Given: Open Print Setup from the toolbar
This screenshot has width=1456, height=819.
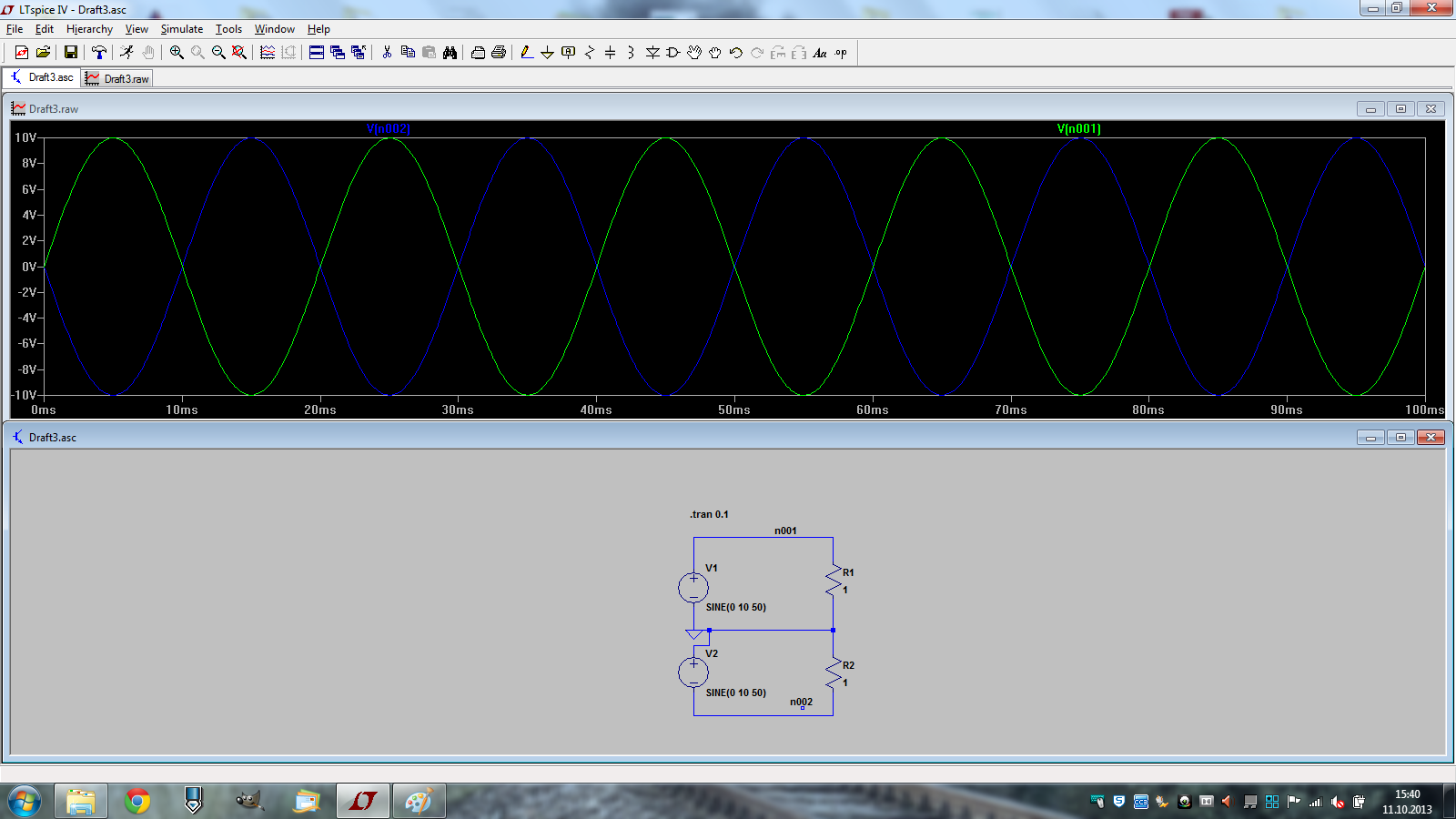Looking at the screenshot, I should tap(478, 53).
